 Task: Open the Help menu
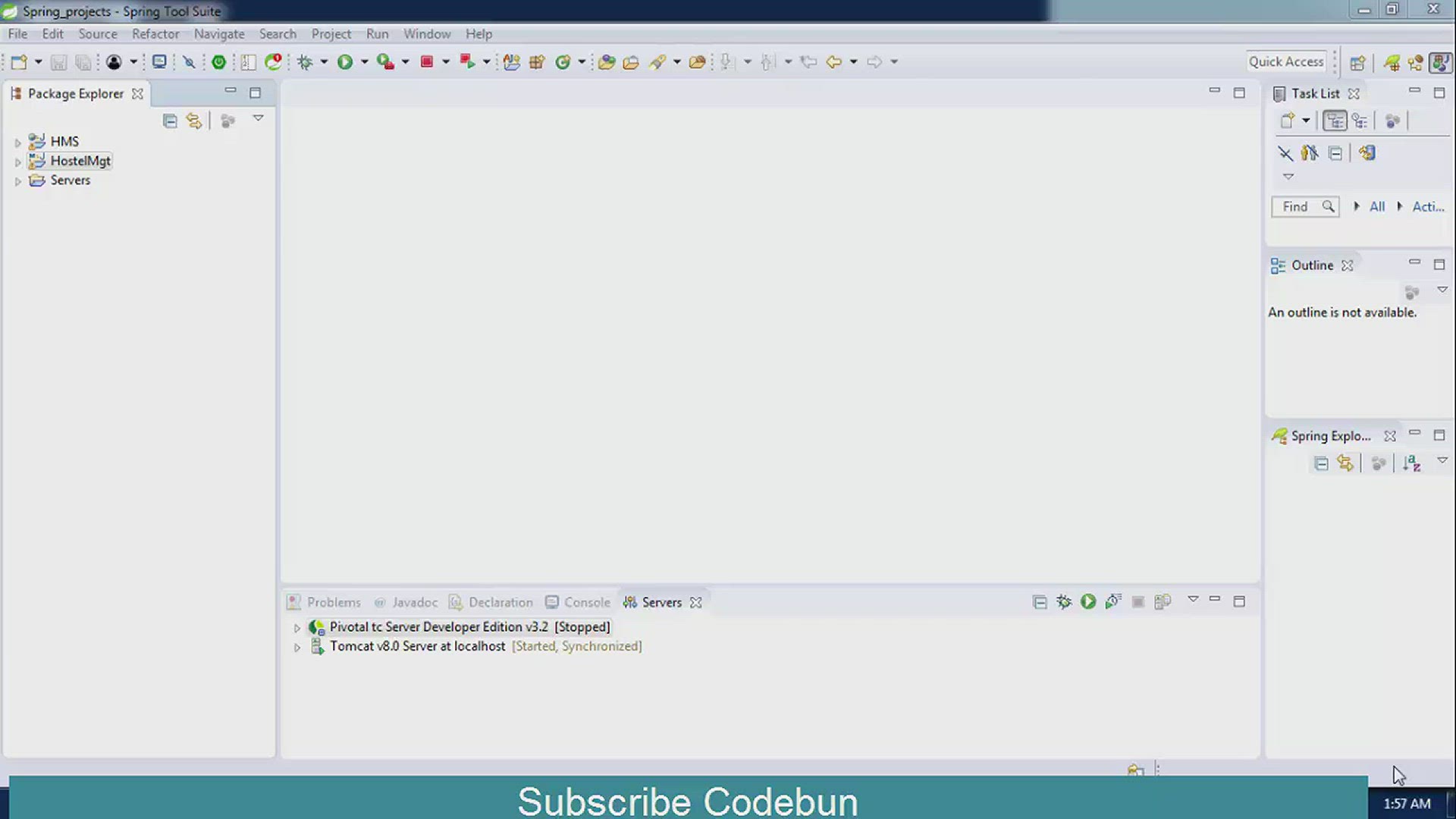479,34
